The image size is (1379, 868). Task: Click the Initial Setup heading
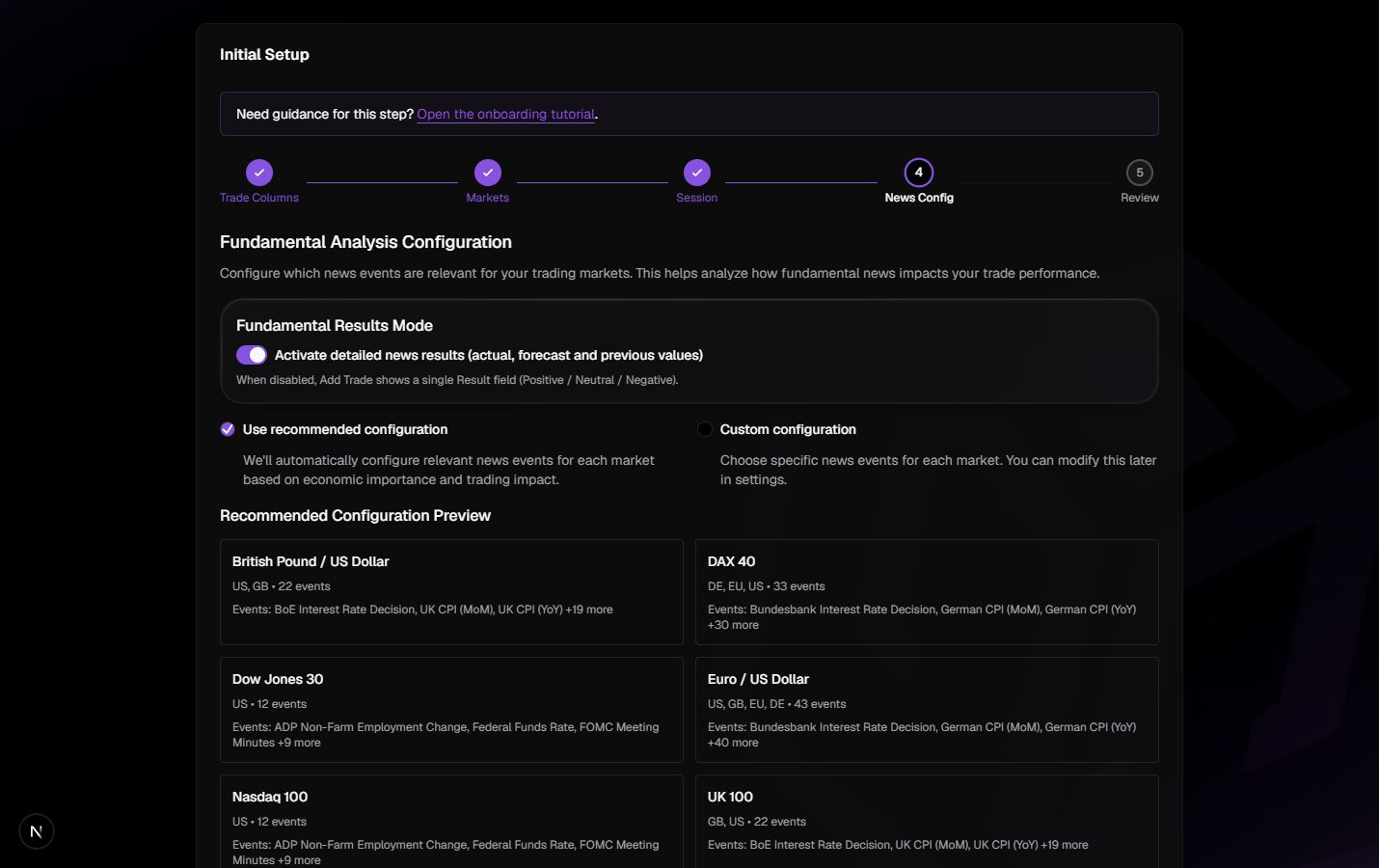pyautogui.click(x=264, y=55)
